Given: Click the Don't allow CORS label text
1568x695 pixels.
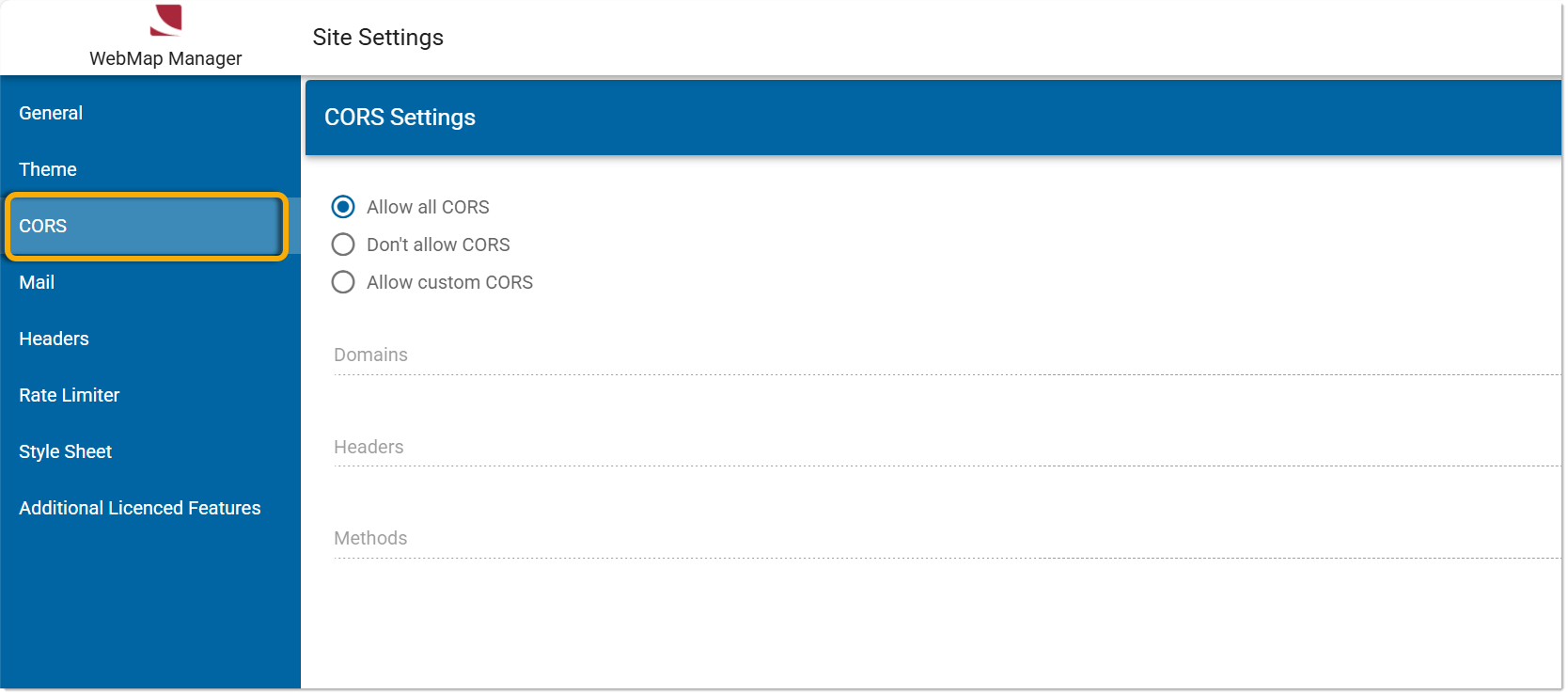Looking at the screenshot, I should pyautogui.click(x=438, y=245).
